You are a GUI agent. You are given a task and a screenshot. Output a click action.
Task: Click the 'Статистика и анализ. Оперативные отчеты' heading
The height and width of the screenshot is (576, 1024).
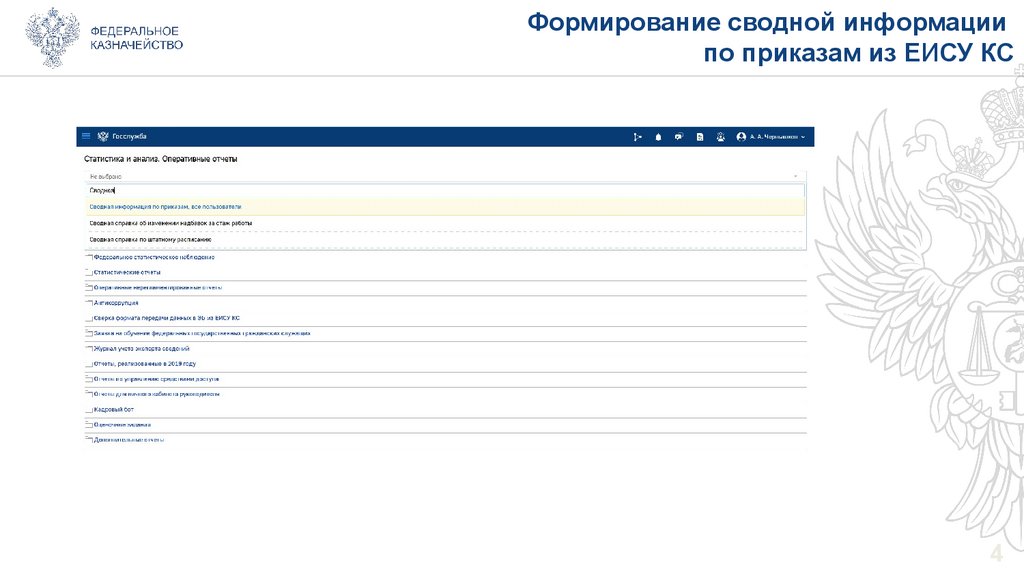pyautogui.click(x=161, y=159)
